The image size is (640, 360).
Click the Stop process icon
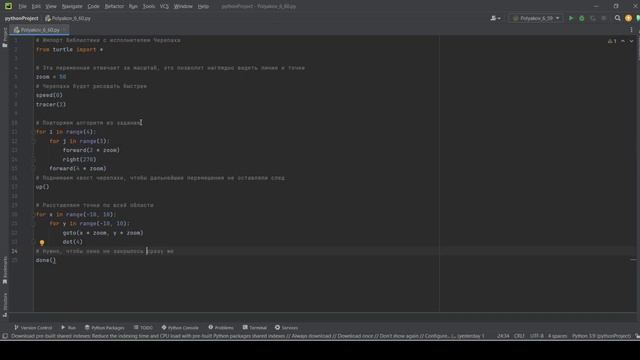[x=604, y=18]
